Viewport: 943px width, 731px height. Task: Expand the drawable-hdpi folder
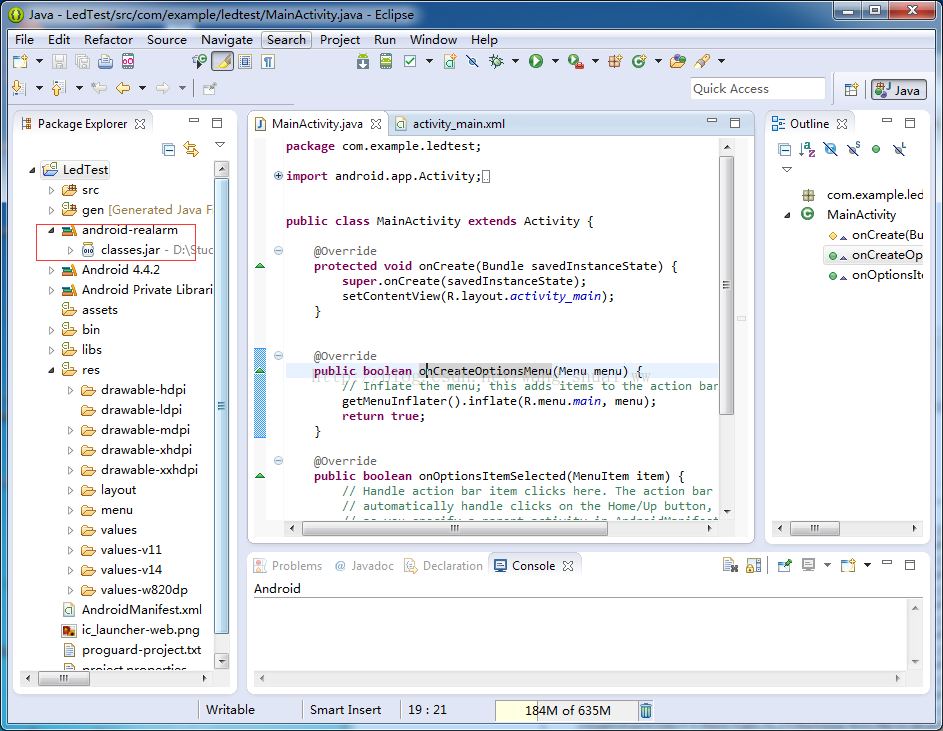coord(70,390)
